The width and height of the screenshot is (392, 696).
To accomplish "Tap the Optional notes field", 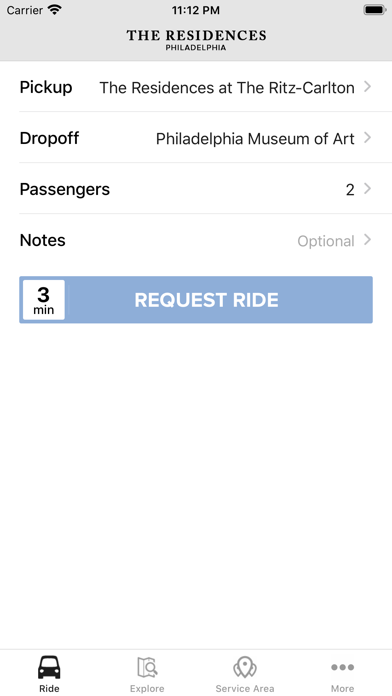I will [326, 241].
